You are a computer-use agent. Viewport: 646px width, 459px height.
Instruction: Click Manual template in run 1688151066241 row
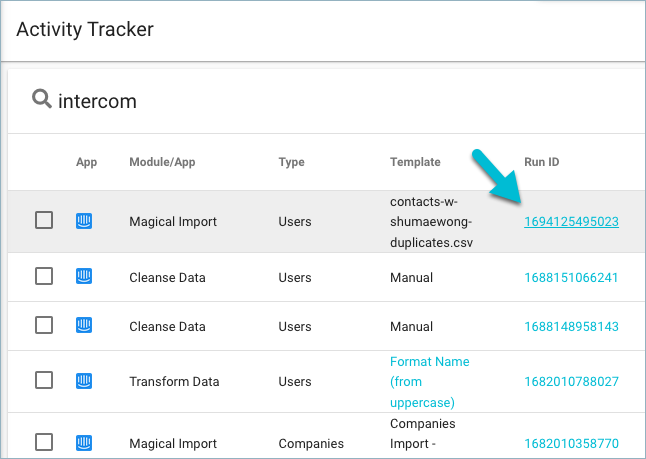pos(412,278)
